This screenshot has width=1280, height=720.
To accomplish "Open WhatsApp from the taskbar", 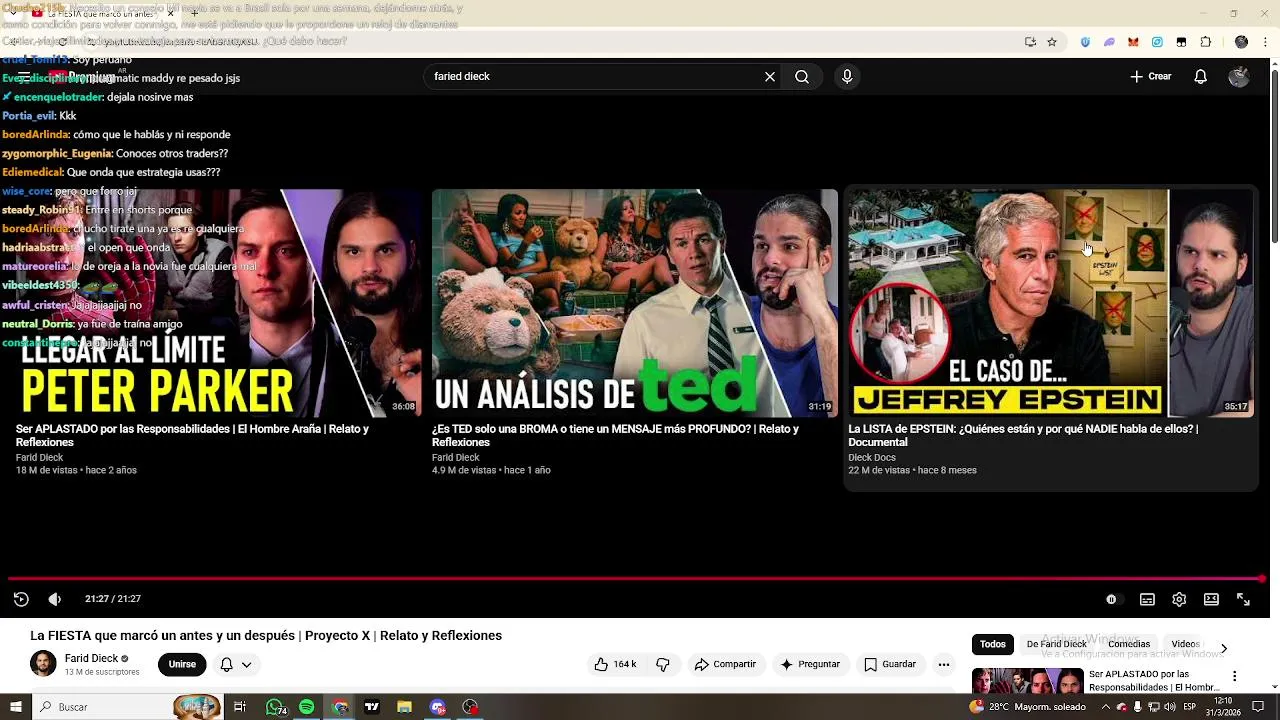I will pyautogui.click(x=275, y=707).
